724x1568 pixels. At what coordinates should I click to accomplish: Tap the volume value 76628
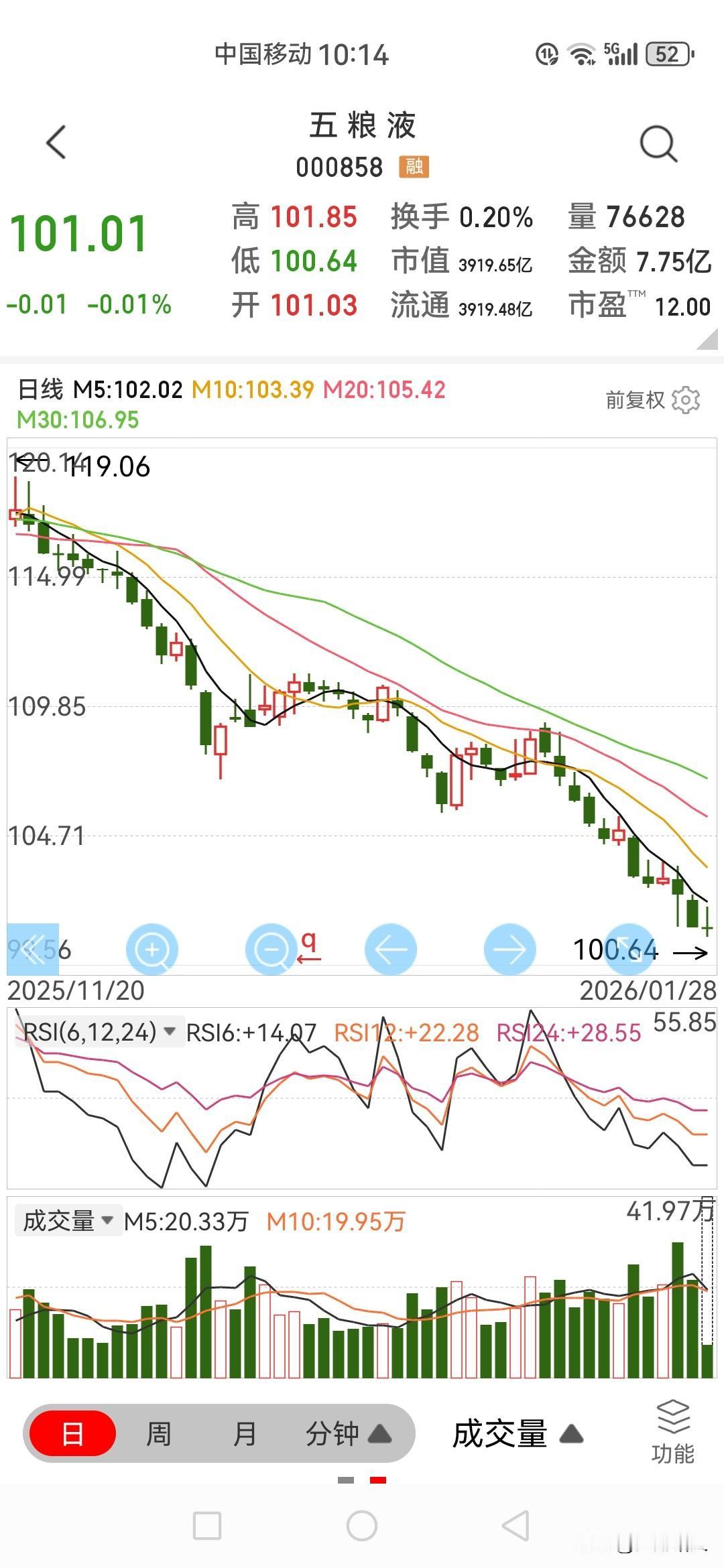[646, 217]
